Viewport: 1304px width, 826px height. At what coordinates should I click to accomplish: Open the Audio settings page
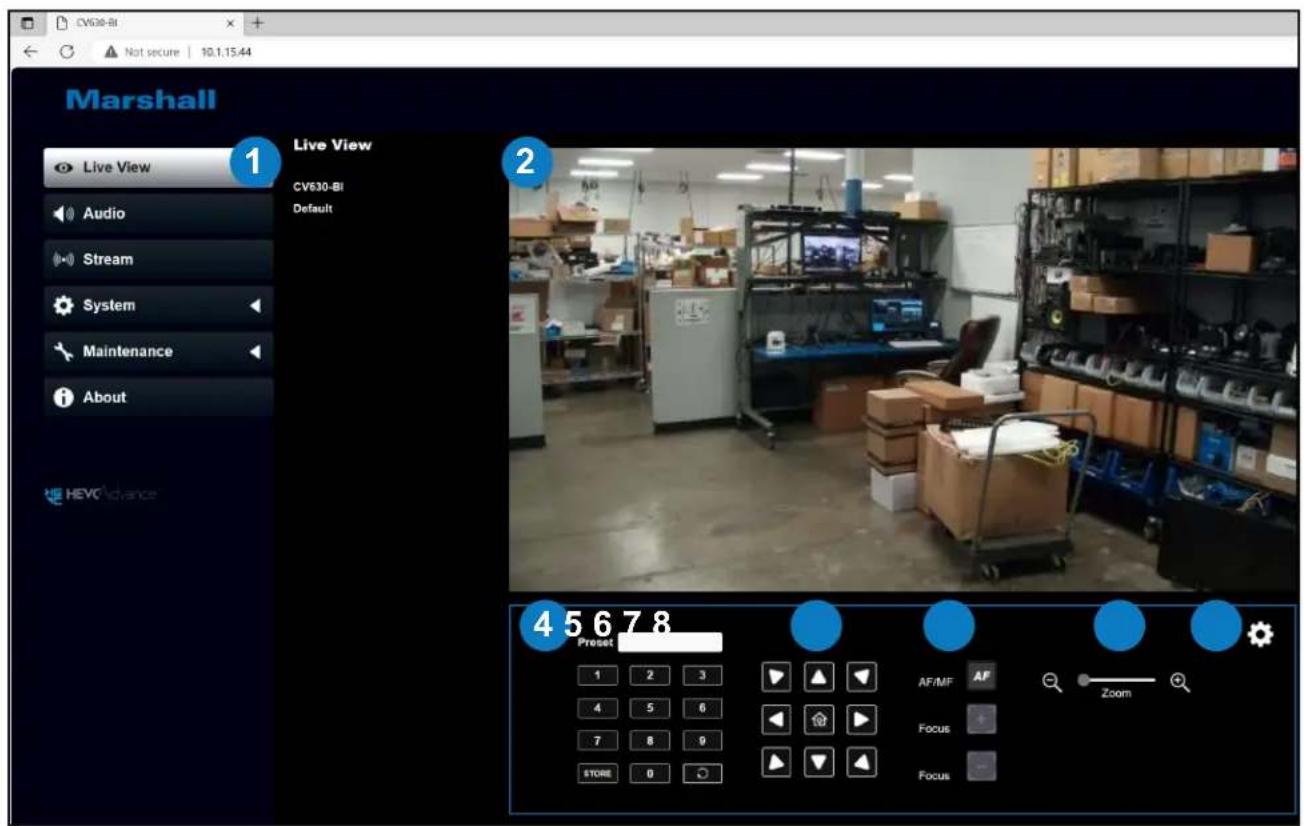point(157,214)
